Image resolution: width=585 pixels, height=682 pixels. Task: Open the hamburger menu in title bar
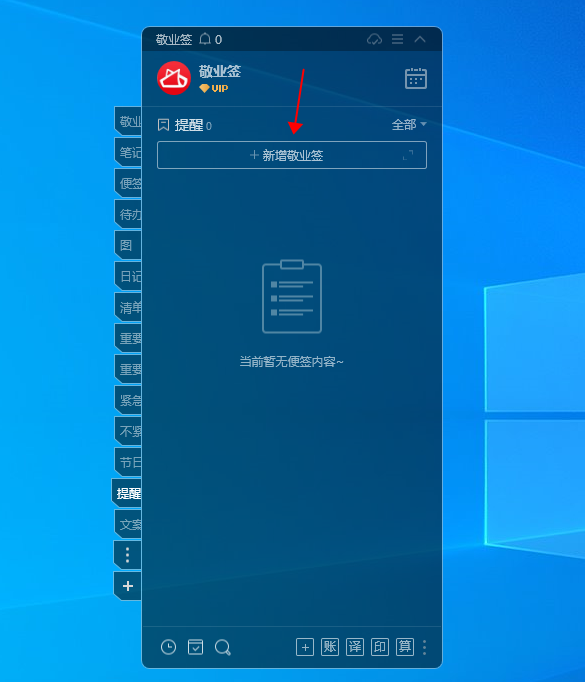397,39
